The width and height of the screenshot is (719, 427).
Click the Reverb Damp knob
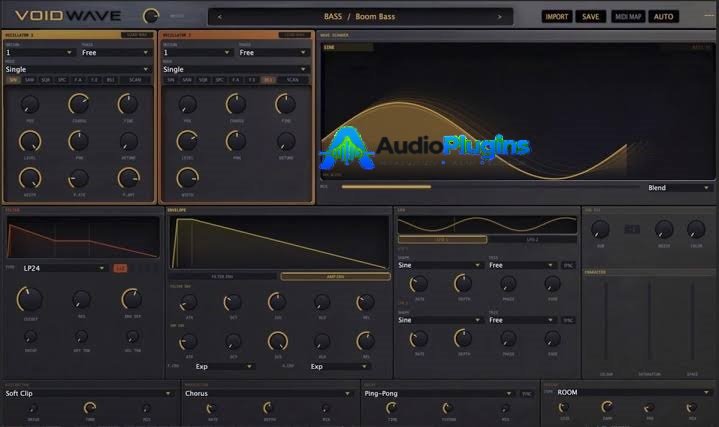[607, 407]
